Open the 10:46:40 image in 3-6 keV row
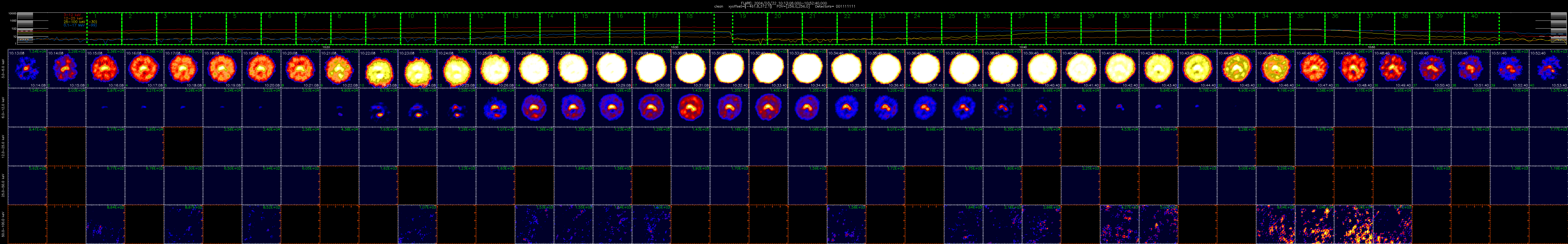 coord(1314,69)
